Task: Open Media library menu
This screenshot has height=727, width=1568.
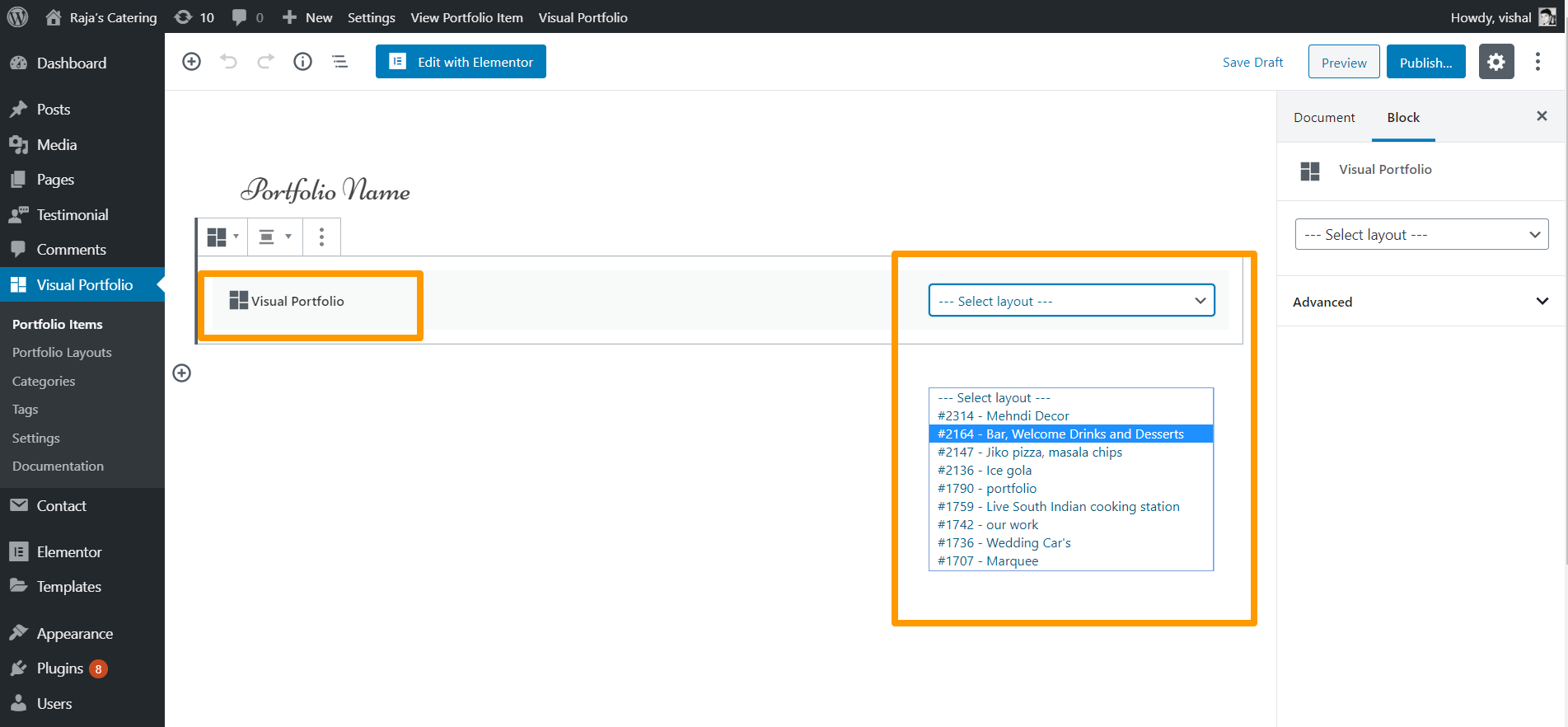Action: click(82, 144)
